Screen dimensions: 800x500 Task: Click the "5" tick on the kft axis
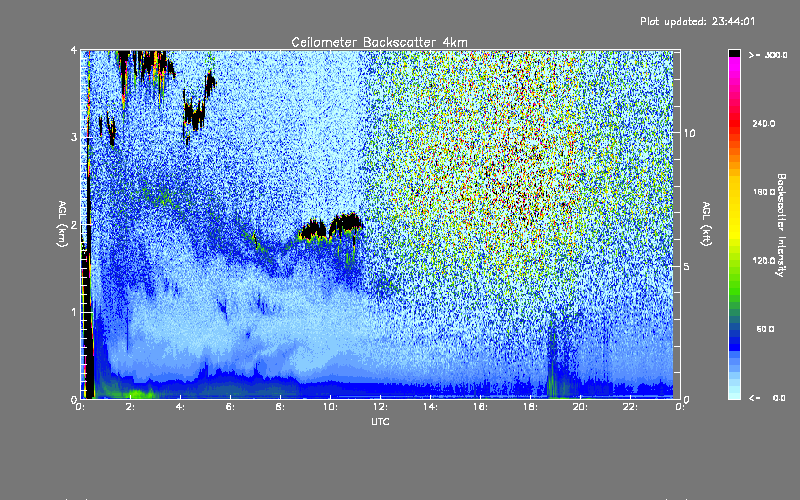tap(687, 266)
